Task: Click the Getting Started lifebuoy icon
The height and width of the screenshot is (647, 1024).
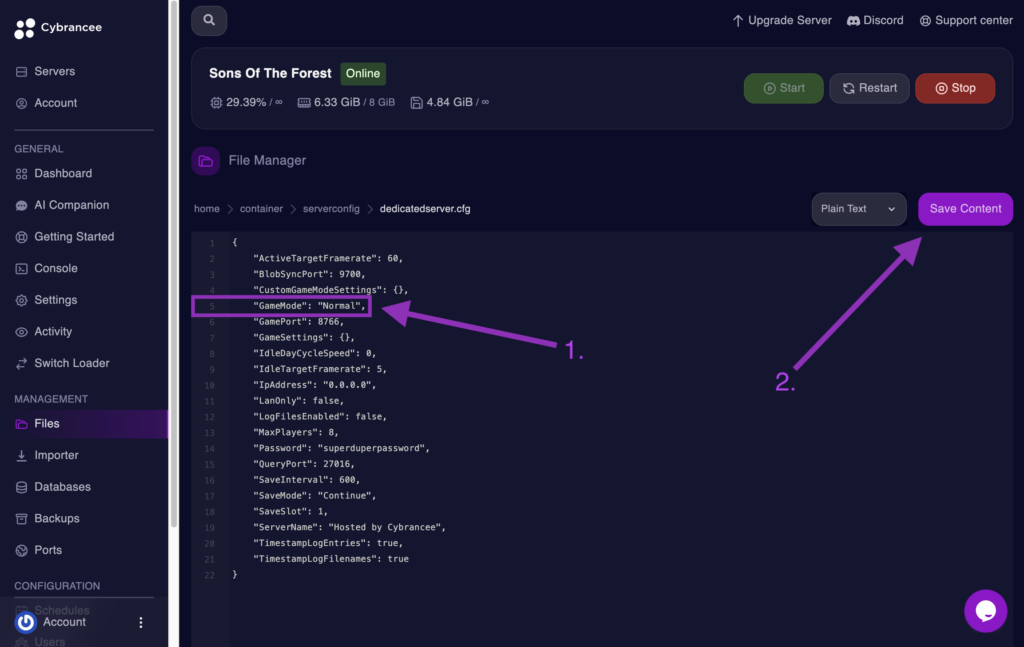Action: coord(22,237)
